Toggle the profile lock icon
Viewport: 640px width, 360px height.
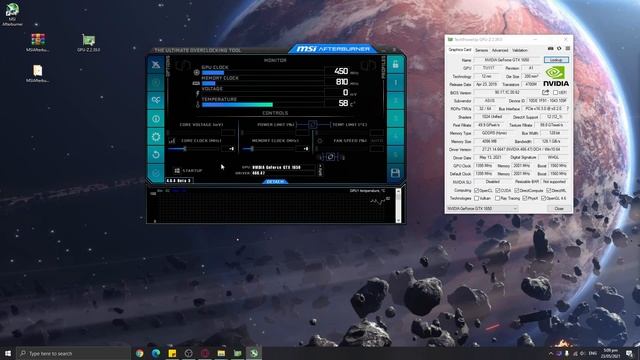(x=395, y=64)
